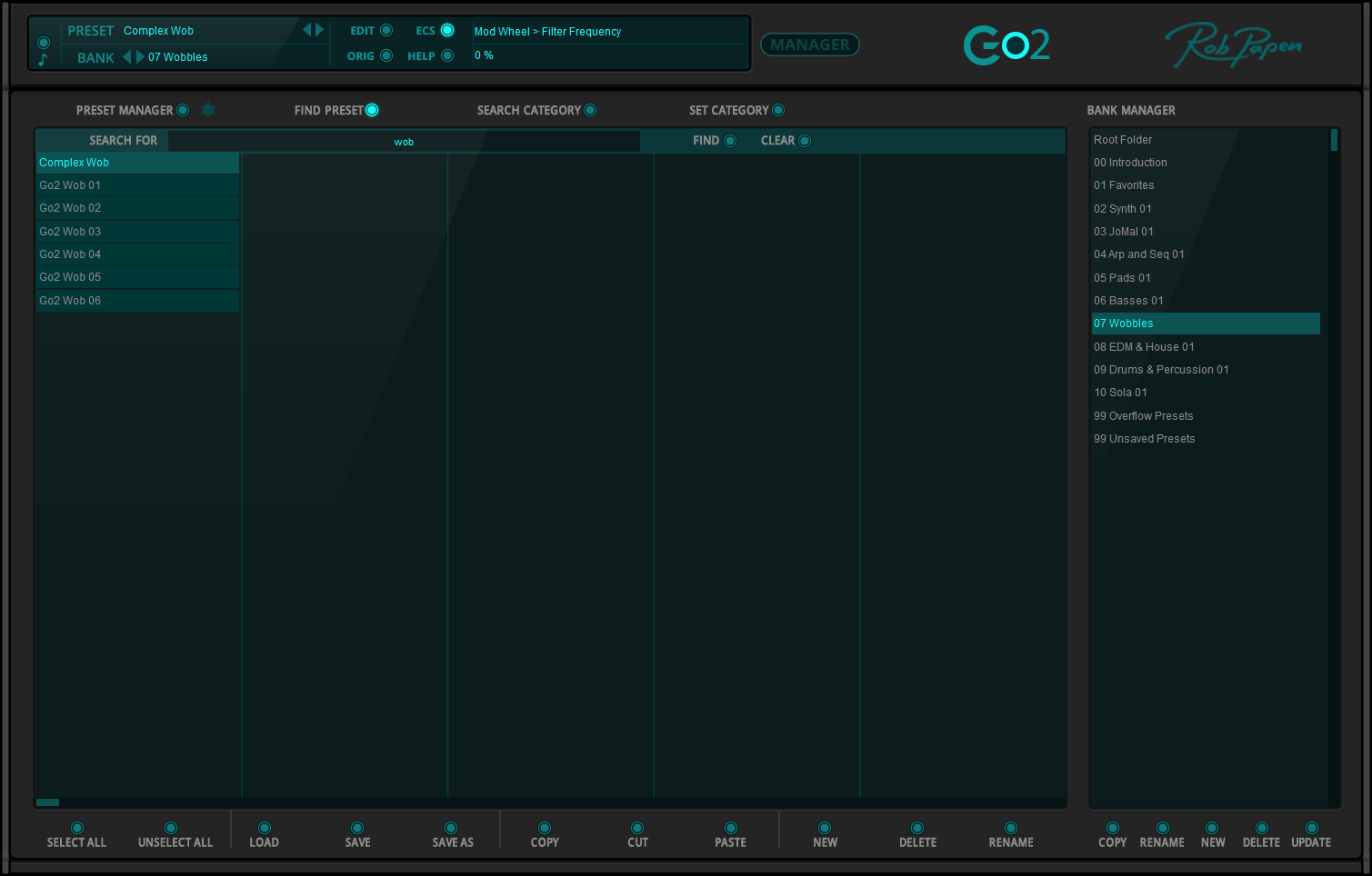Viewport: 1372px width, 876px height.
Task: Switch to the next bank with the right arrow
Action: [140, 57]
